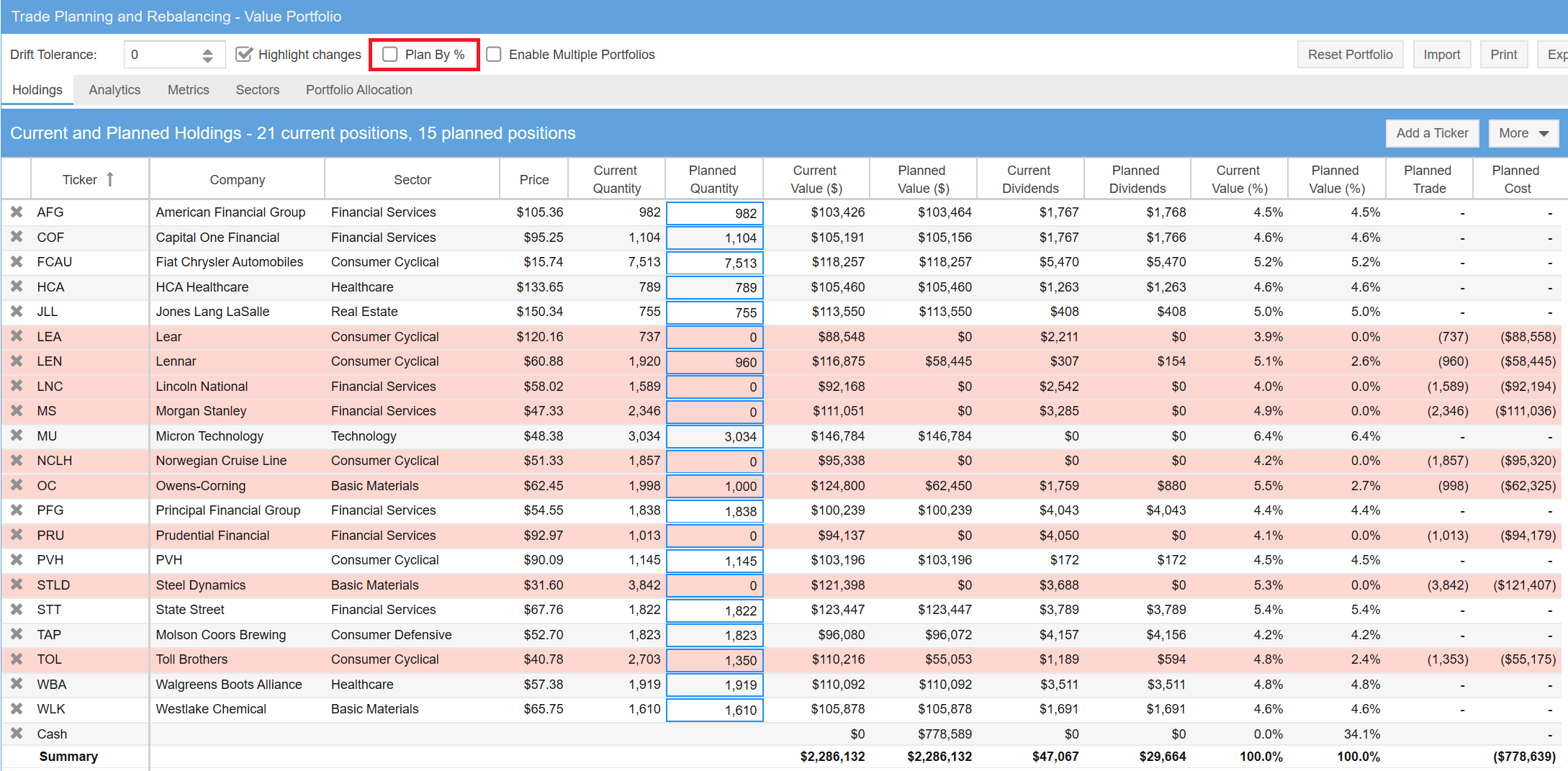The image size is (1568, 771).
Task: Delete TOL holding via its X icon
Action: (17, 659)
